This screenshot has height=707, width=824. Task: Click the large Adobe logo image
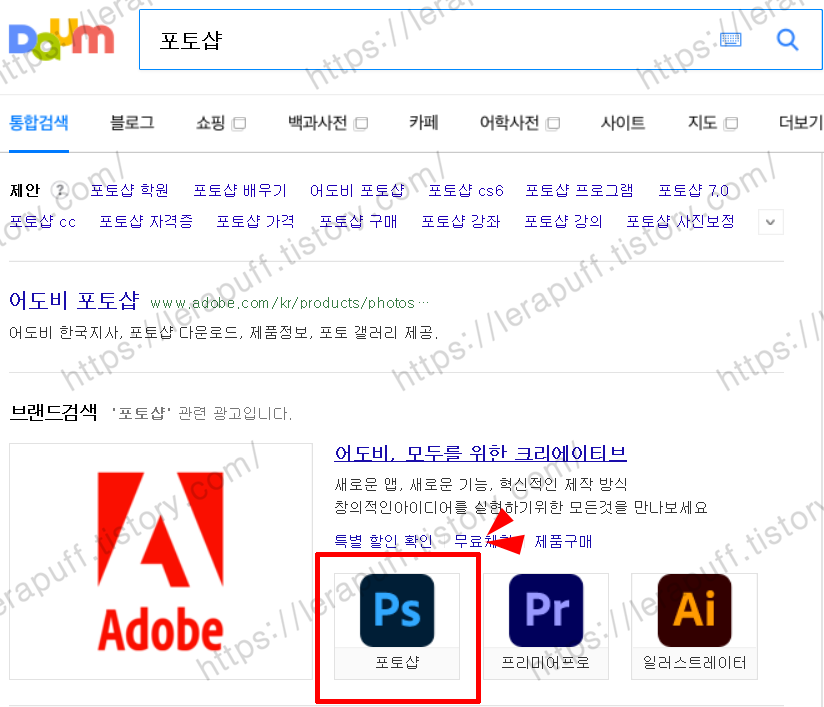[x=161, y=561]
